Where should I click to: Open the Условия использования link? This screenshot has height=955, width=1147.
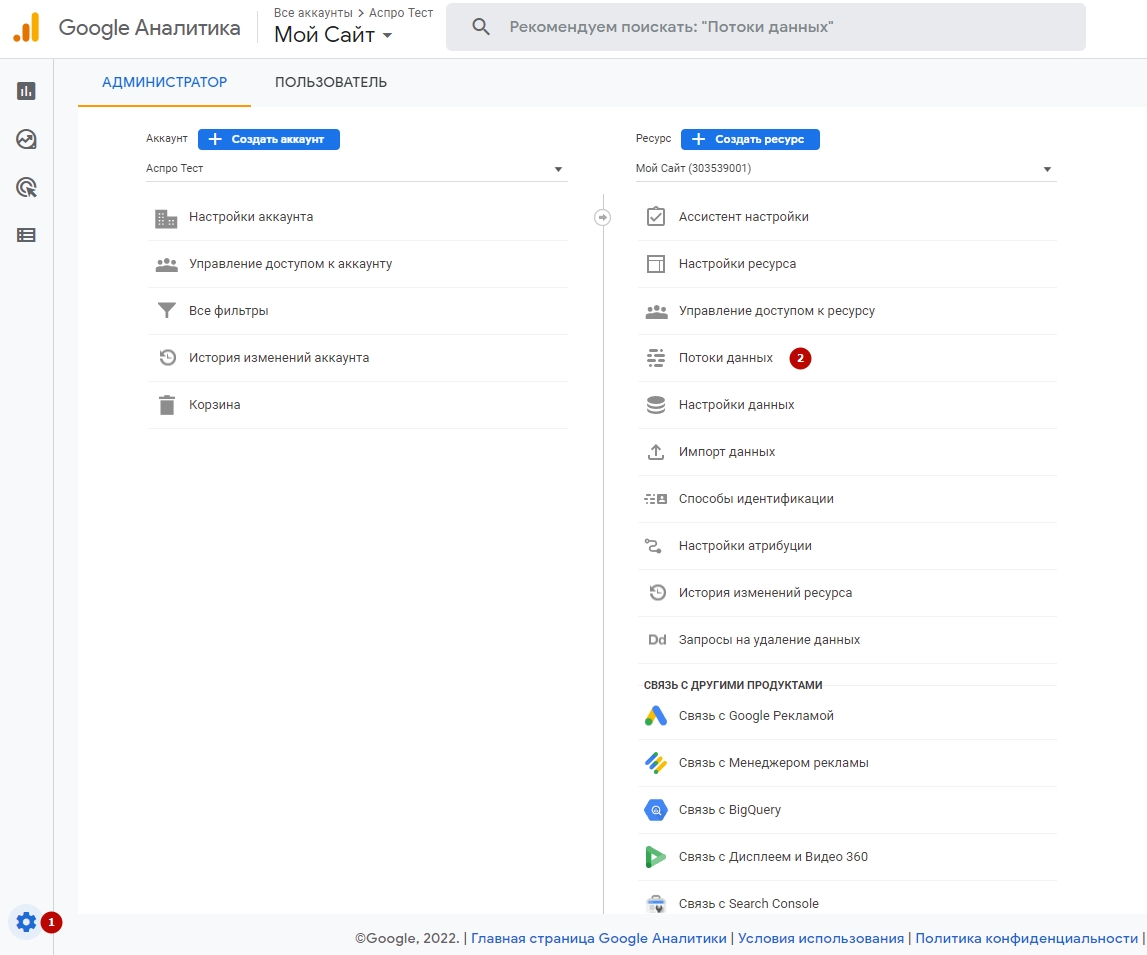(821, 938)
